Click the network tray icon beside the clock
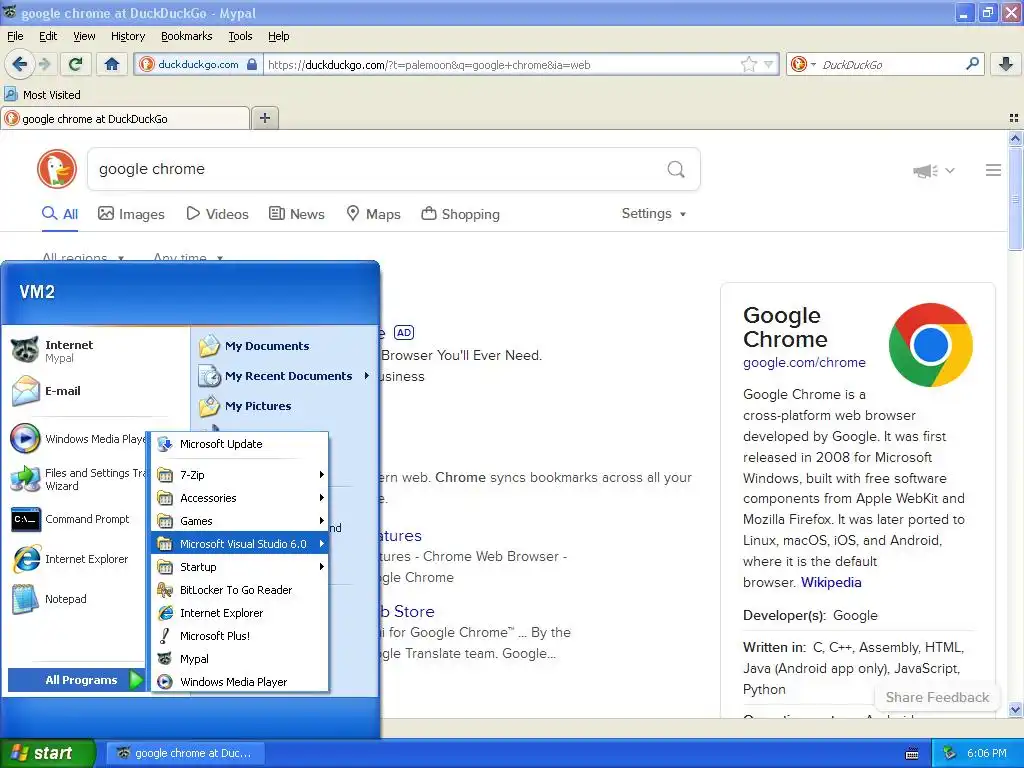 (x=950, y=753)
